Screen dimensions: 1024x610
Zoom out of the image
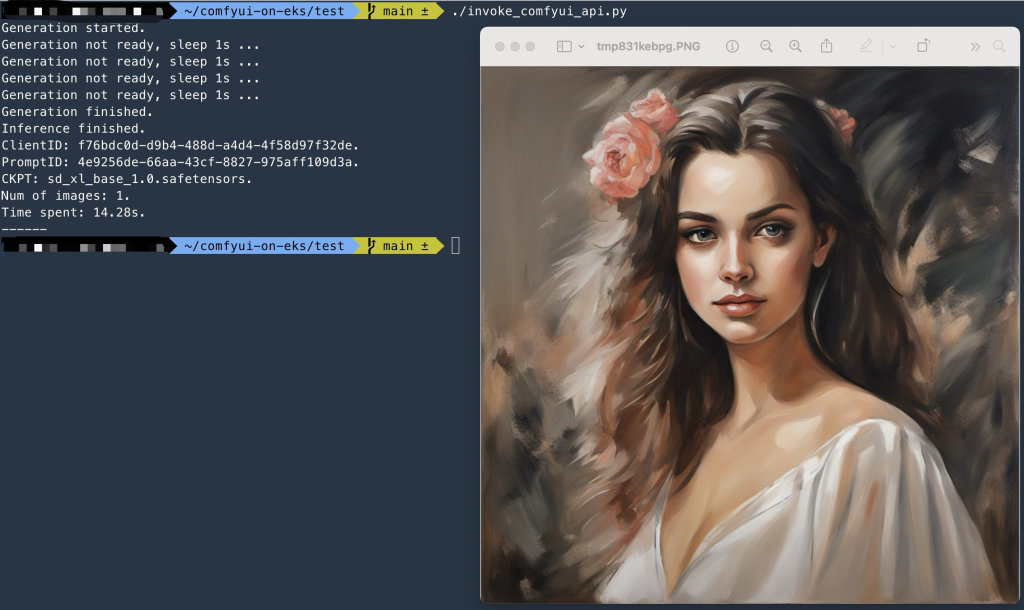[x=766, y=45]
